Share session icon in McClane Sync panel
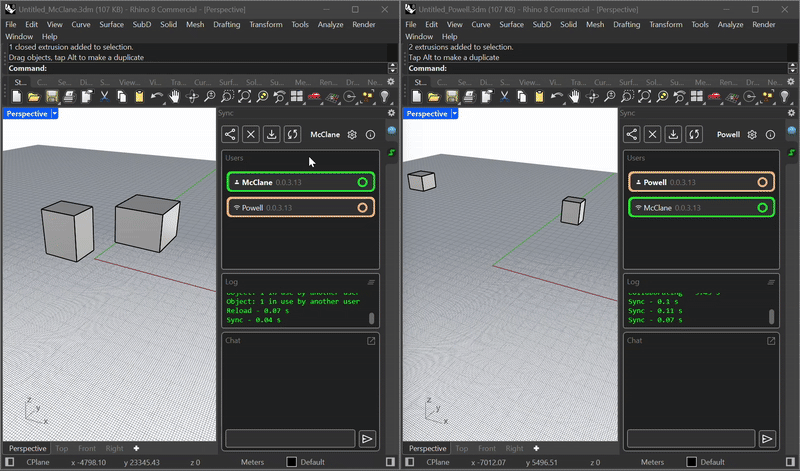The image size is (800, 471). click(x=230, y=135)
